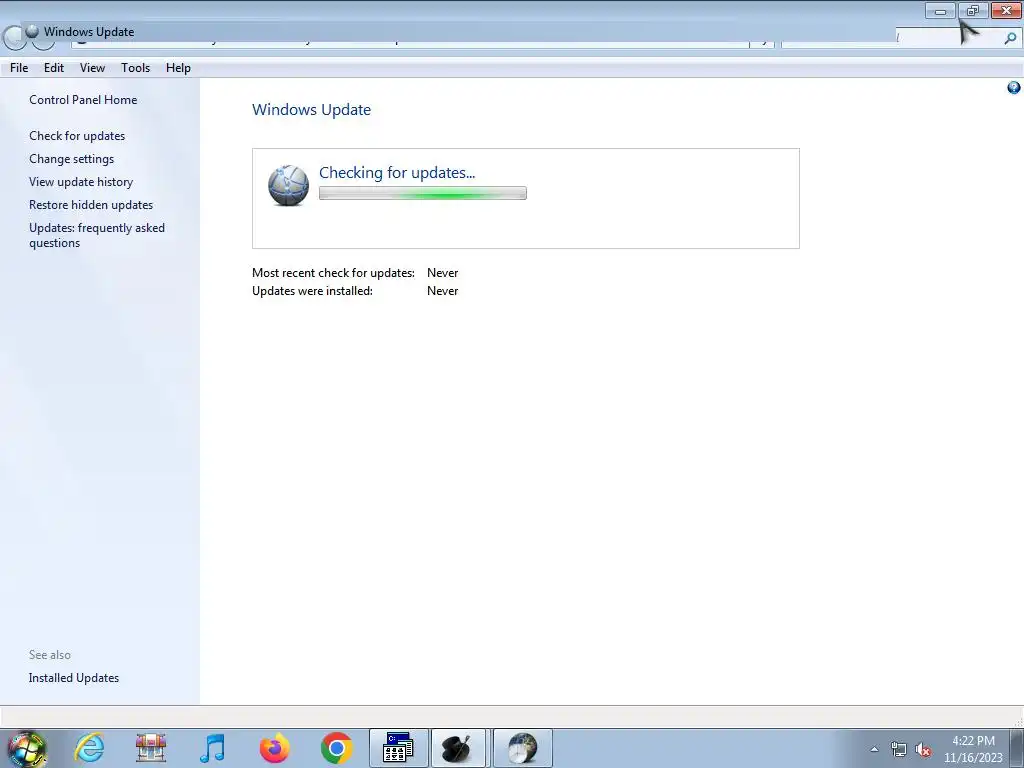Click the Windows Update page heading
Viewport: 1024px width, 768px height.
[x=312, y=110]
